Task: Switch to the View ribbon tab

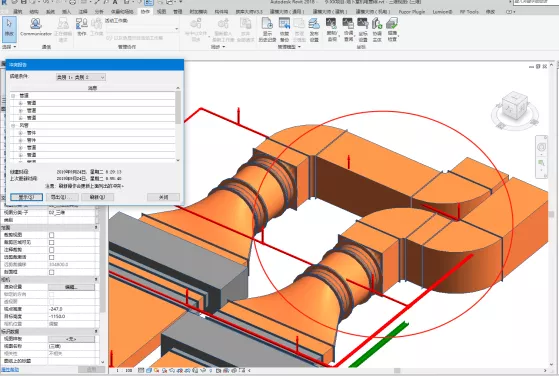Action: pyautogui.click(x=161, y=12)
